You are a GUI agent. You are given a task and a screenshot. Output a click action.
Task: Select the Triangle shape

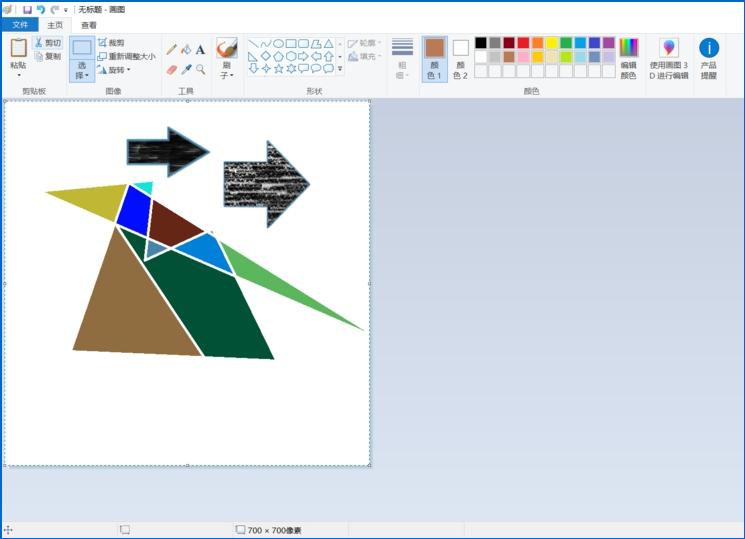328,44
